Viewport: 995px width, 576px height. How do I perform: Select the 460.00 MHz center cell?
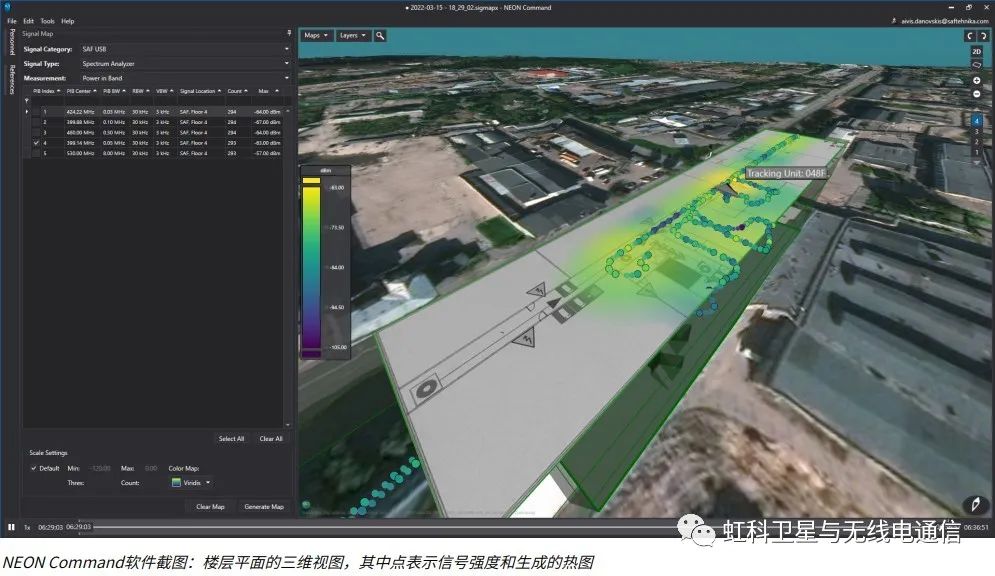click(x=80, y=133)
